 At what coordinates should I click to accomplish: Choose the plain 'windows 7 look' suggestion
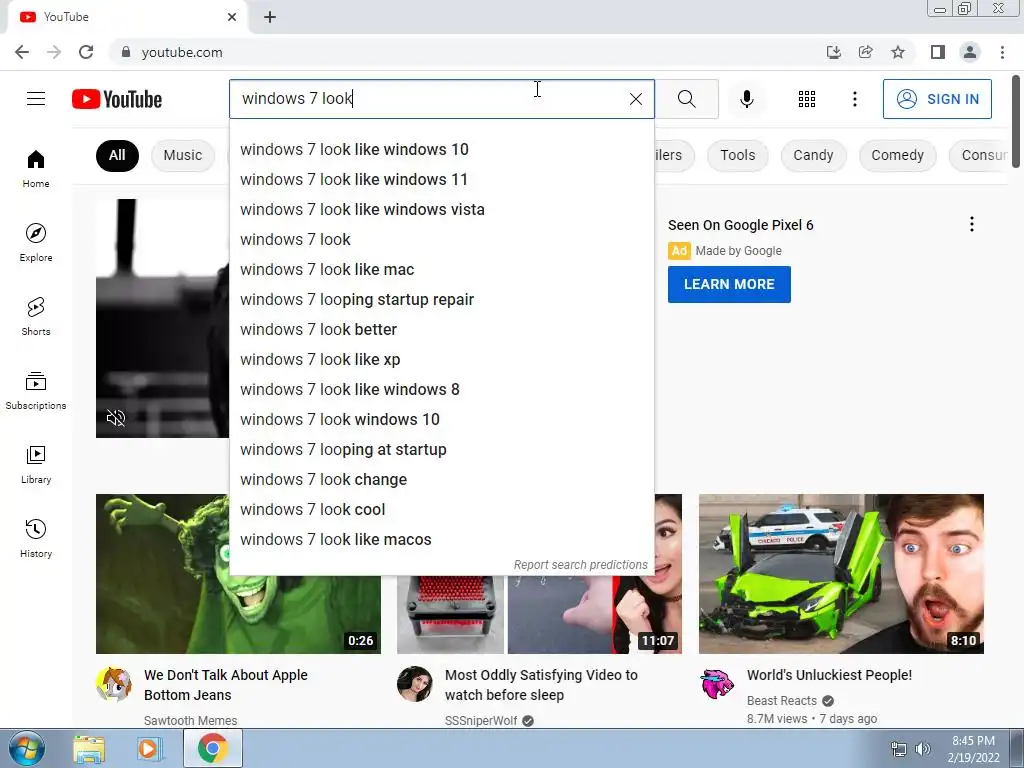click(x=442, y=240)
